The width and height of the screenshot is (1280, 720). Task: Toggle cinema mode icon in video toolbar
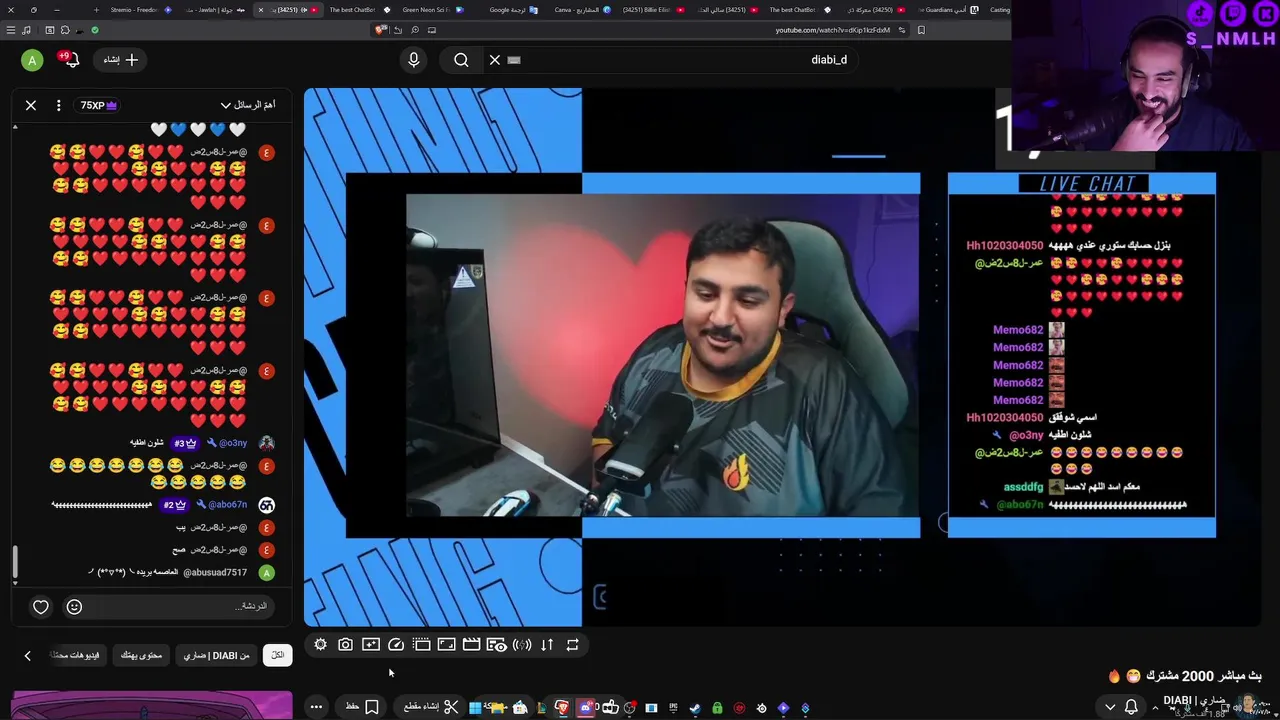[x=422, y=645]
